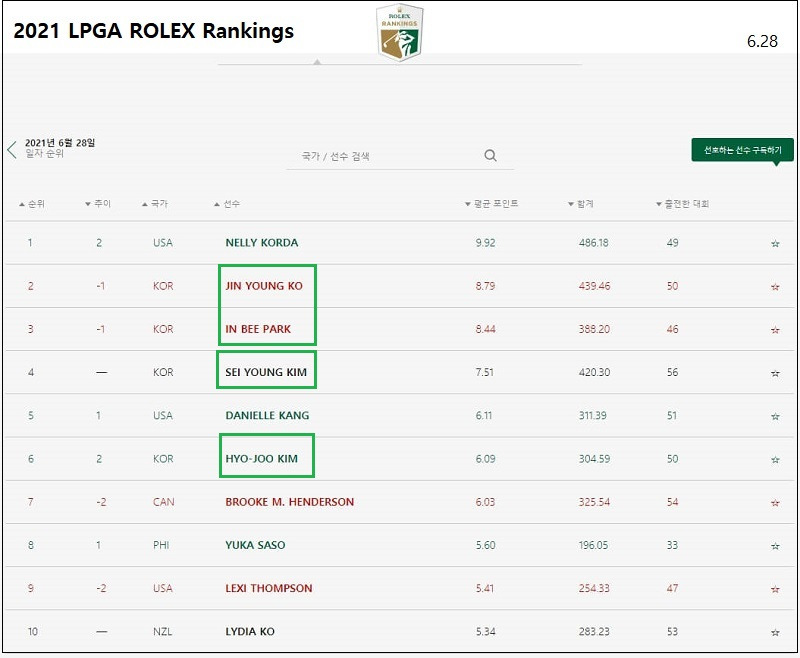Click the favorite star for Nelly Korda
Viewport: 800px width, 658px height.
(x=775, y=244)
